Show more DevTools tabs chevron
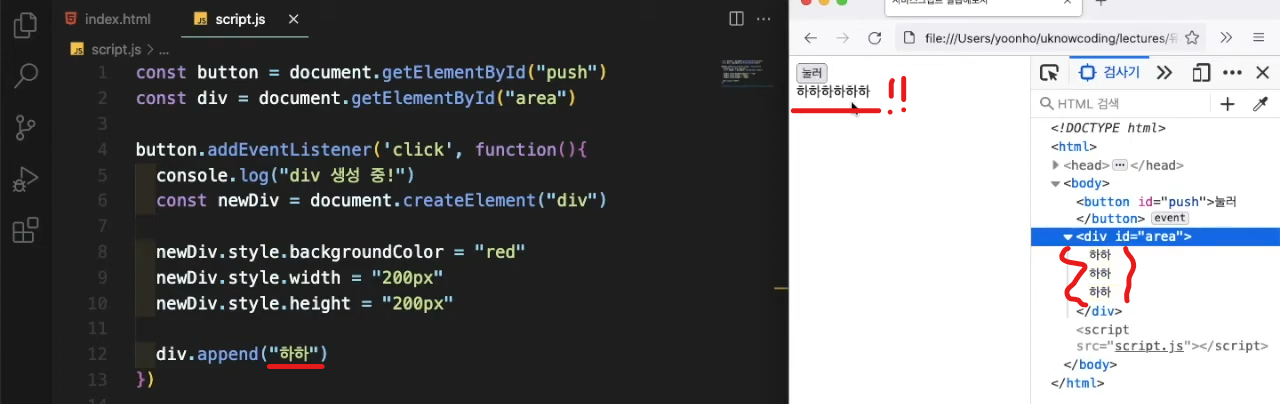1280x404 pixels. coord(1164,73)
